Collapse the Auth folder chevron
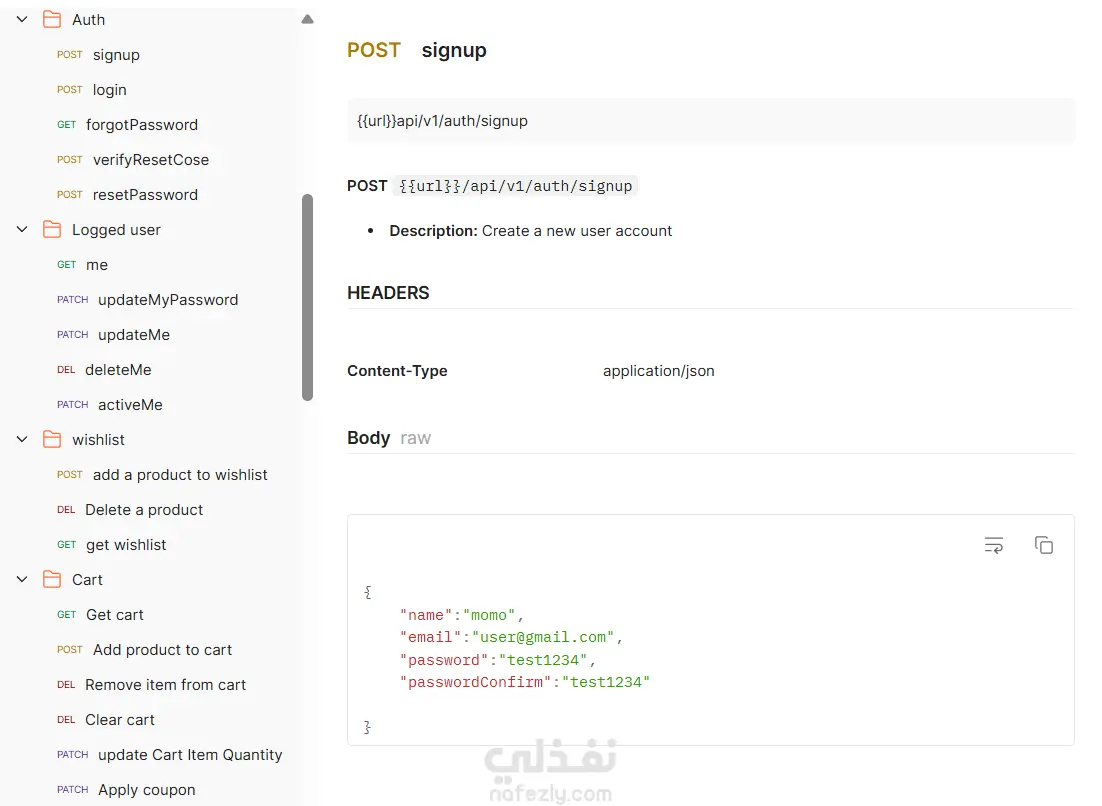 coord(22,20)
